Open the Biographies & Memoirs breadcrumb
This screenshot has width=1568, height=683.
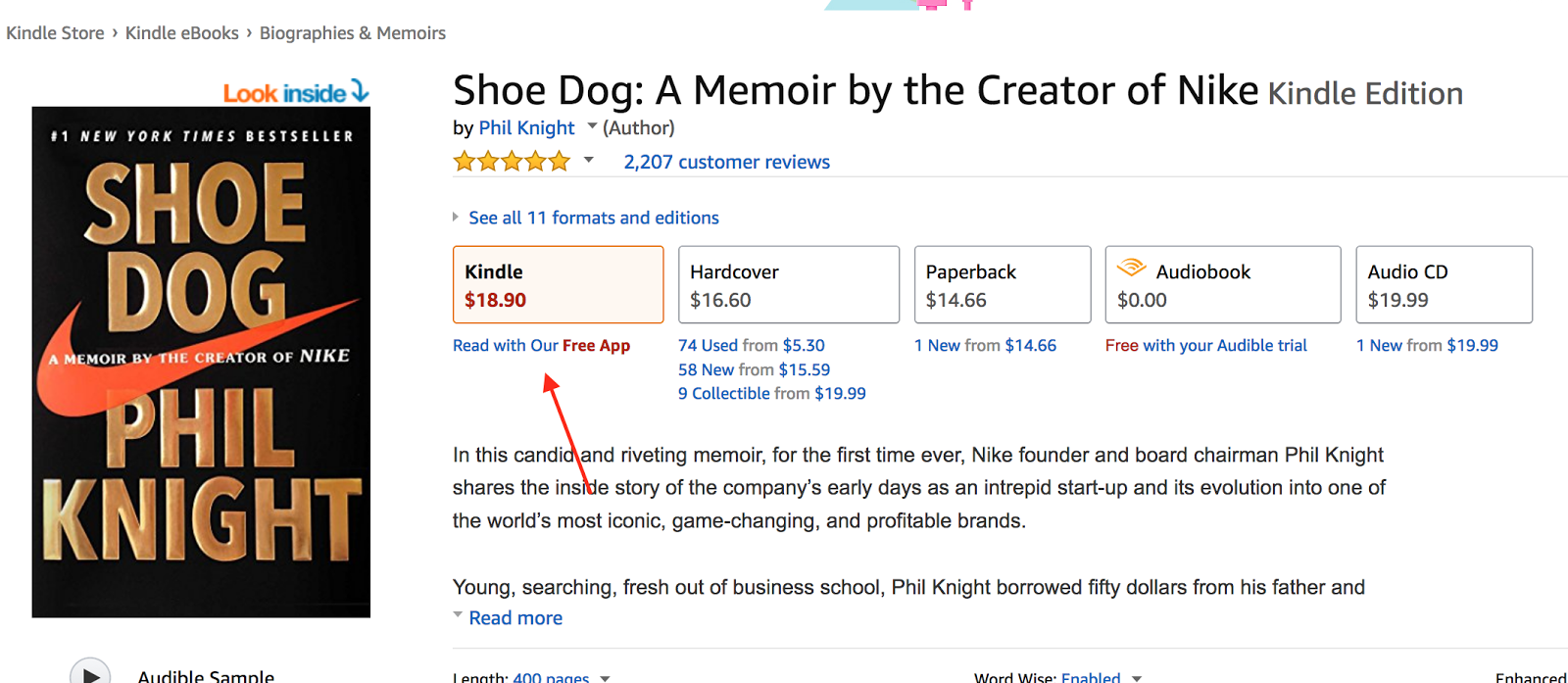(352, 33)
